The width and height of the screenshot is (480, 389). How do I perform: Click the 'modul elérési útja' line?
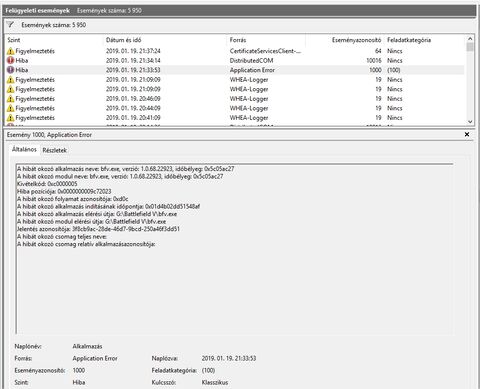click(91, 221)
